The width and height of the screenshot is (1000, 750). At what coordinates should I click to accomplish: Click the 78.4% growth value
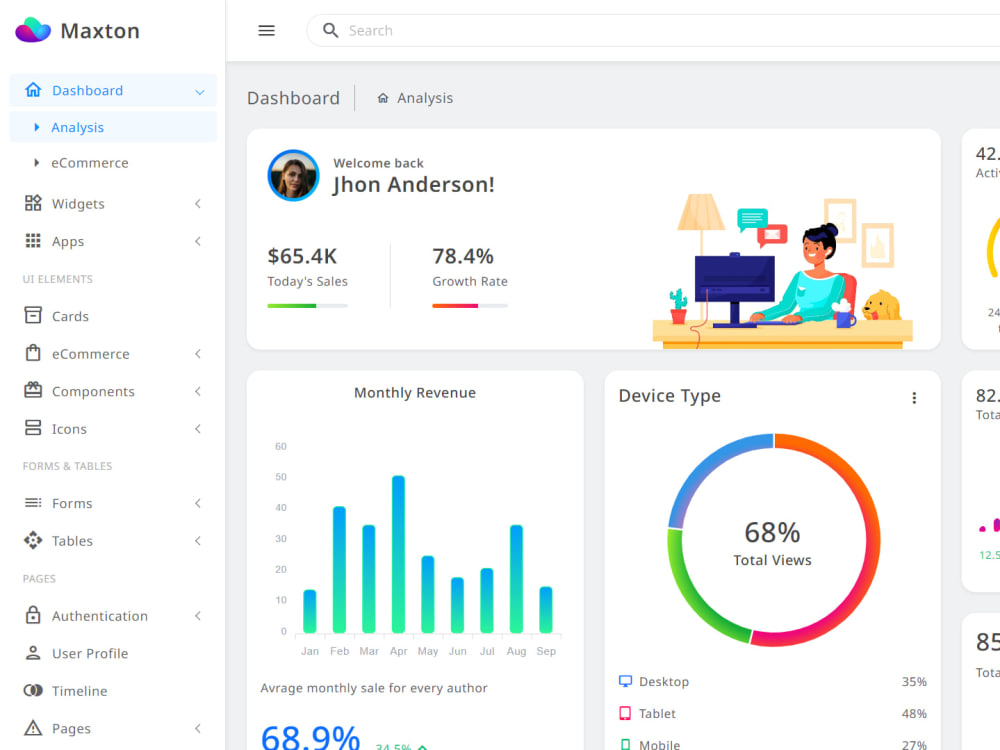pyautogui.click(x=463, y=256)
